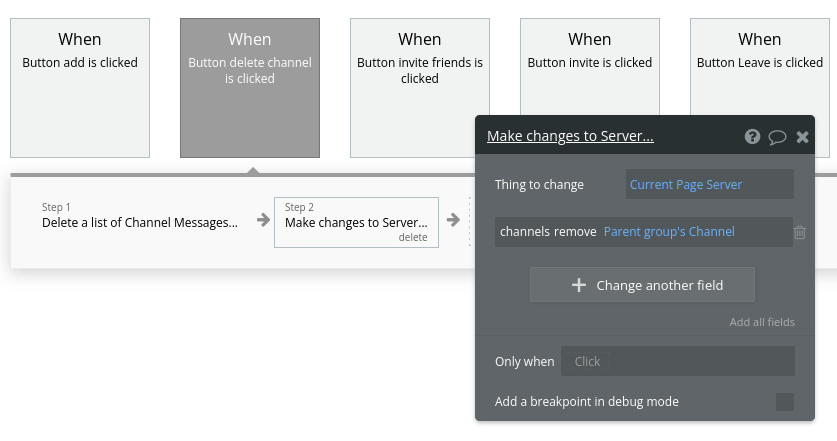Open Step 1 Delete a list of Channel Messages
This screenshot has width=837, height=441.
[x=140, y=216]
